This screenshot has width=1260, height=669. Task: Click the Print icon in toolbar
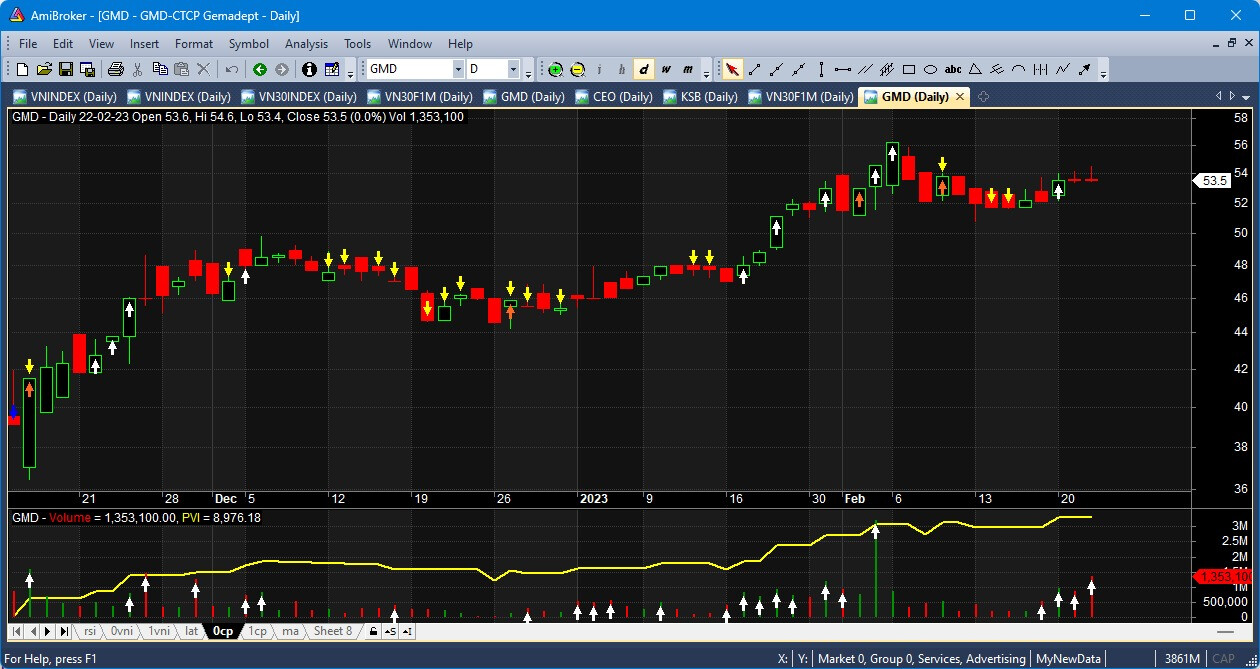[x=115, y=69]
